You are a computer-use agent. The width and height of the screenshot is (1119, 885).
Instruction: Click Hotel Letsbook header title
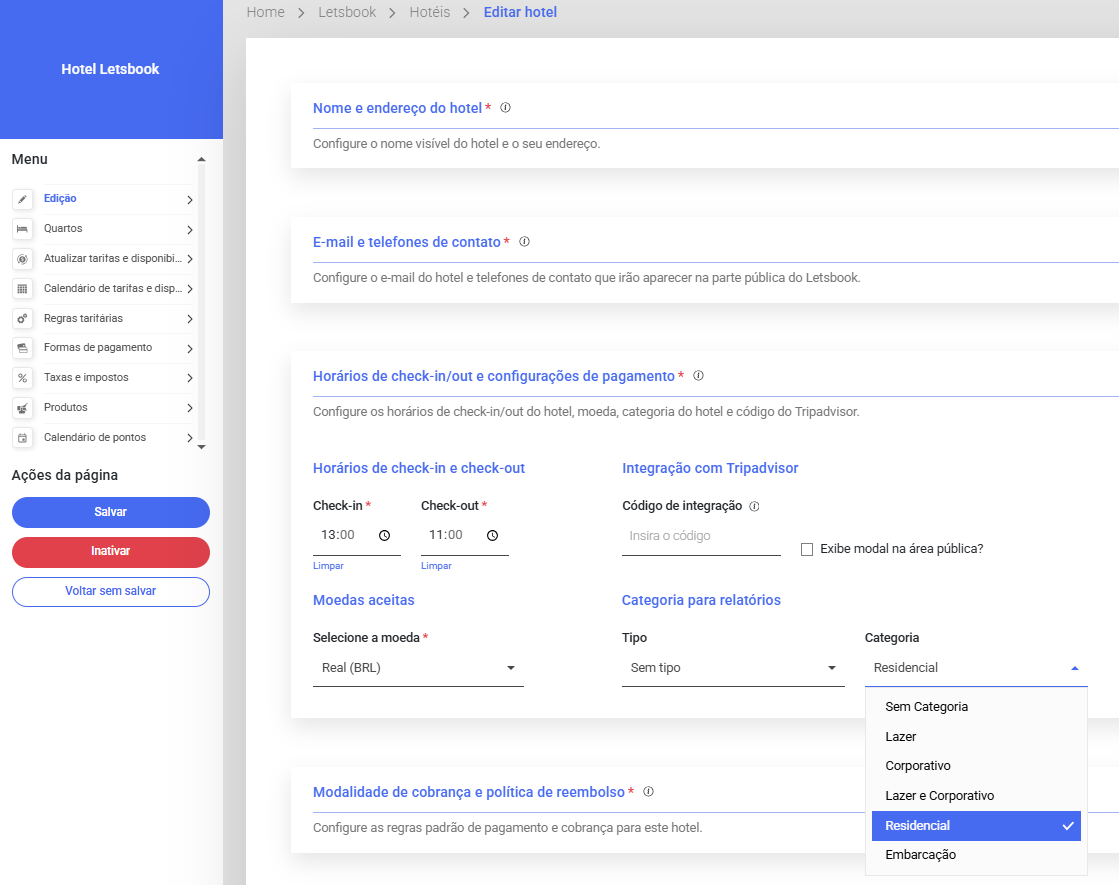click(x=111, y=69)
